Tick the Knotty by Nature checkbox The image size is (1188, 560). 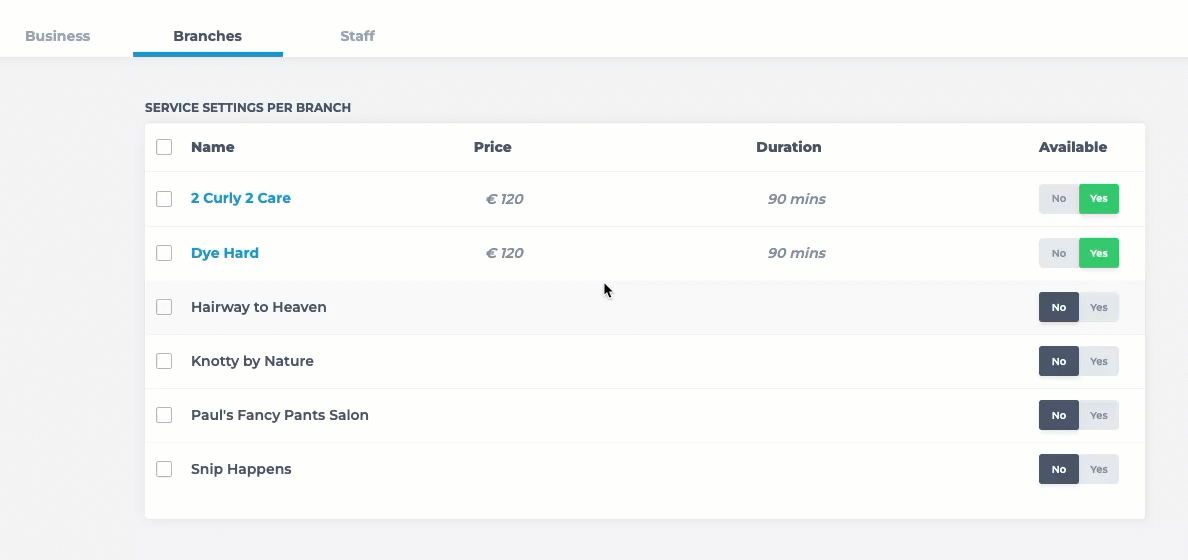coord(164,361)
